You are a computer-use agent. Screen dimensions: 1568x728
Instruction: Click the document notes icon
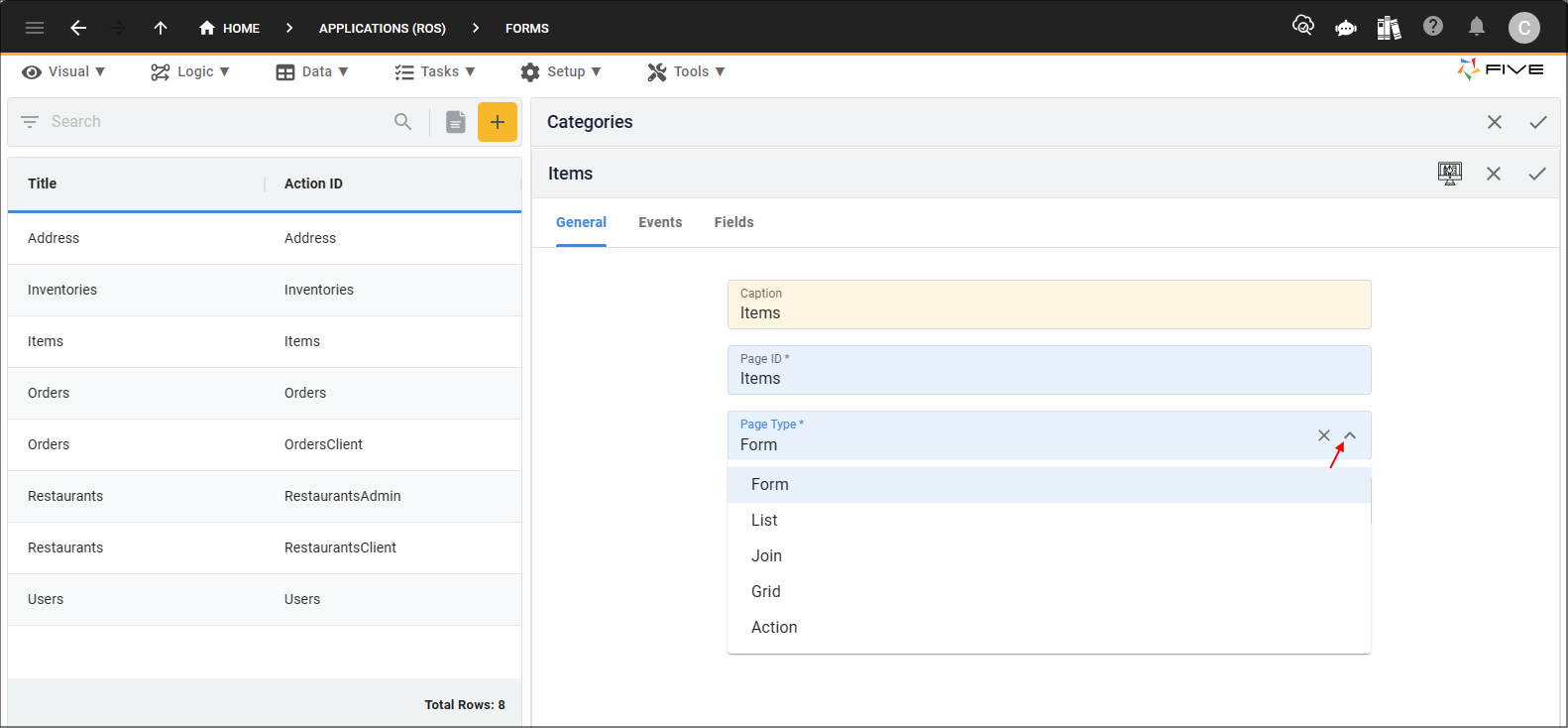[x=456, y=122]
